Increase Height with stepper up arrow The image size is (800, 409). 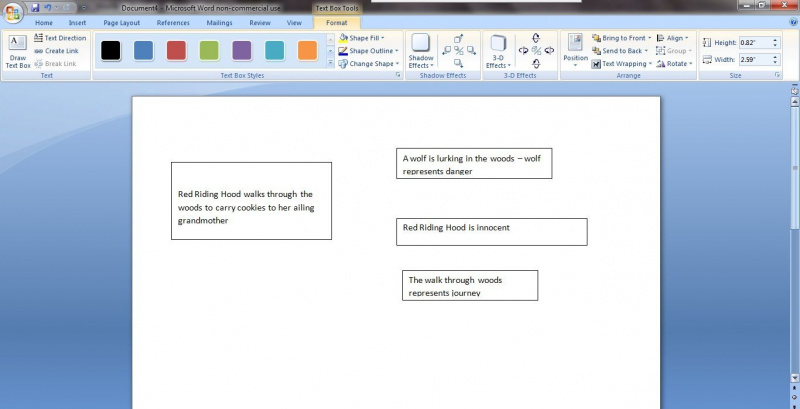tap(776, 40)
